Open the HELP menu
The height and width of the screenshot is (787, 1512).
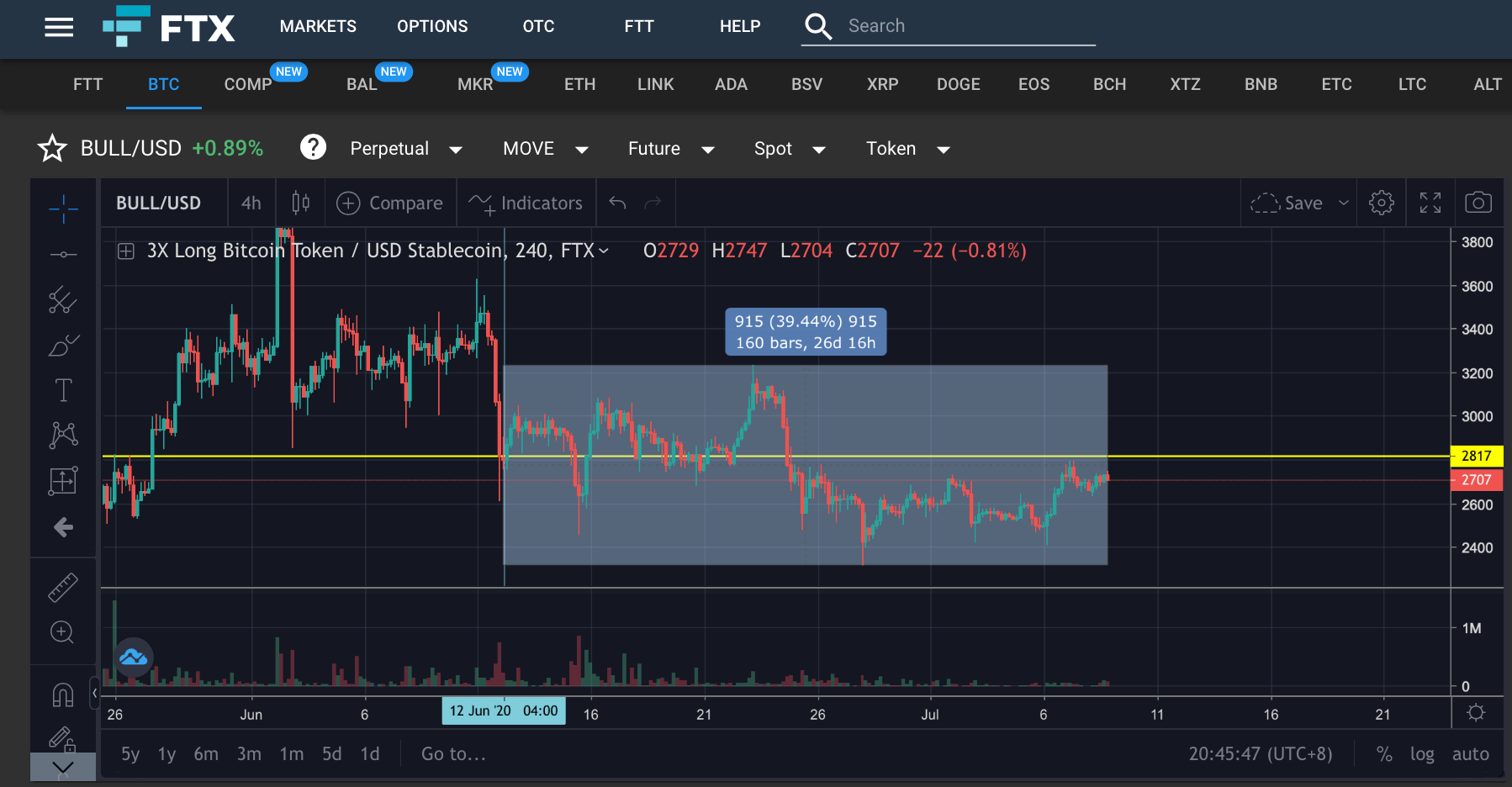point(740,26)
